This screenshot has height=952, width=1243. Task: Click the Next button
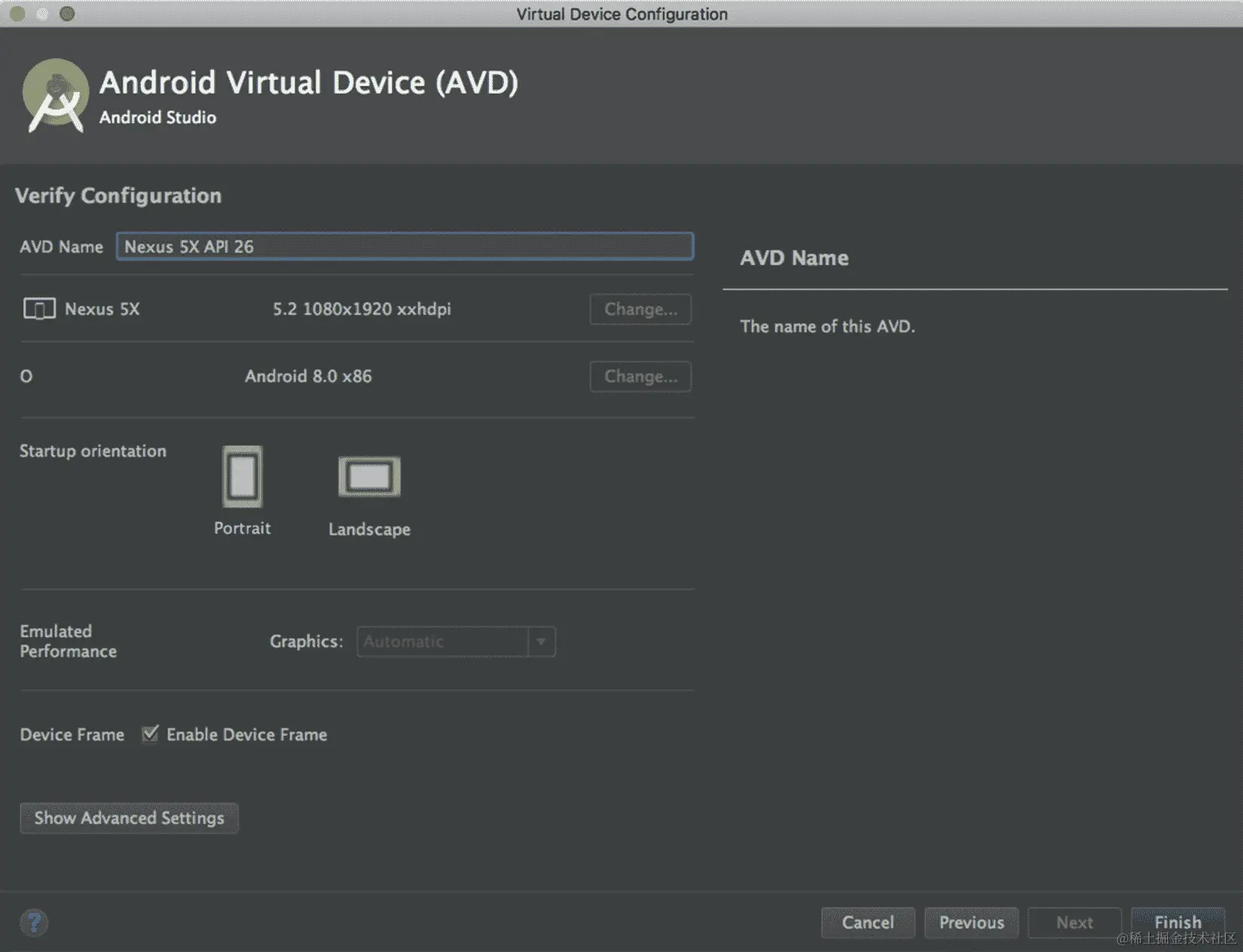(x=1074, y=923)
